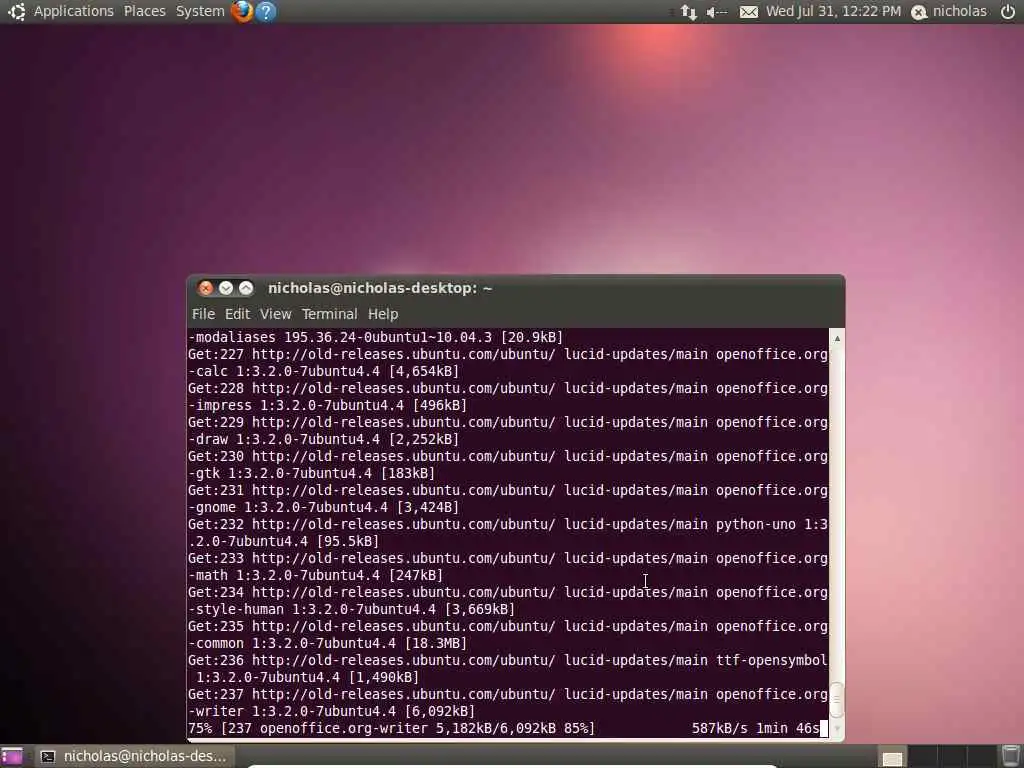Click the terminal scrollbar down arrow
The width and height of the screenshot is (1024, 768).
coord(837,729)
